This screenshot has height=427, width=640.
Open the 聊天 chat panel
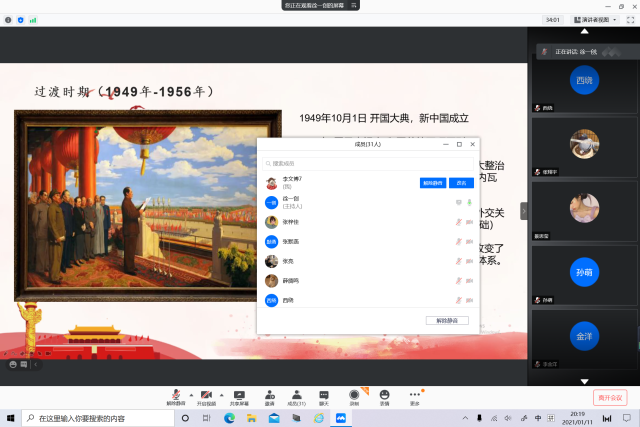click(323, 394)
